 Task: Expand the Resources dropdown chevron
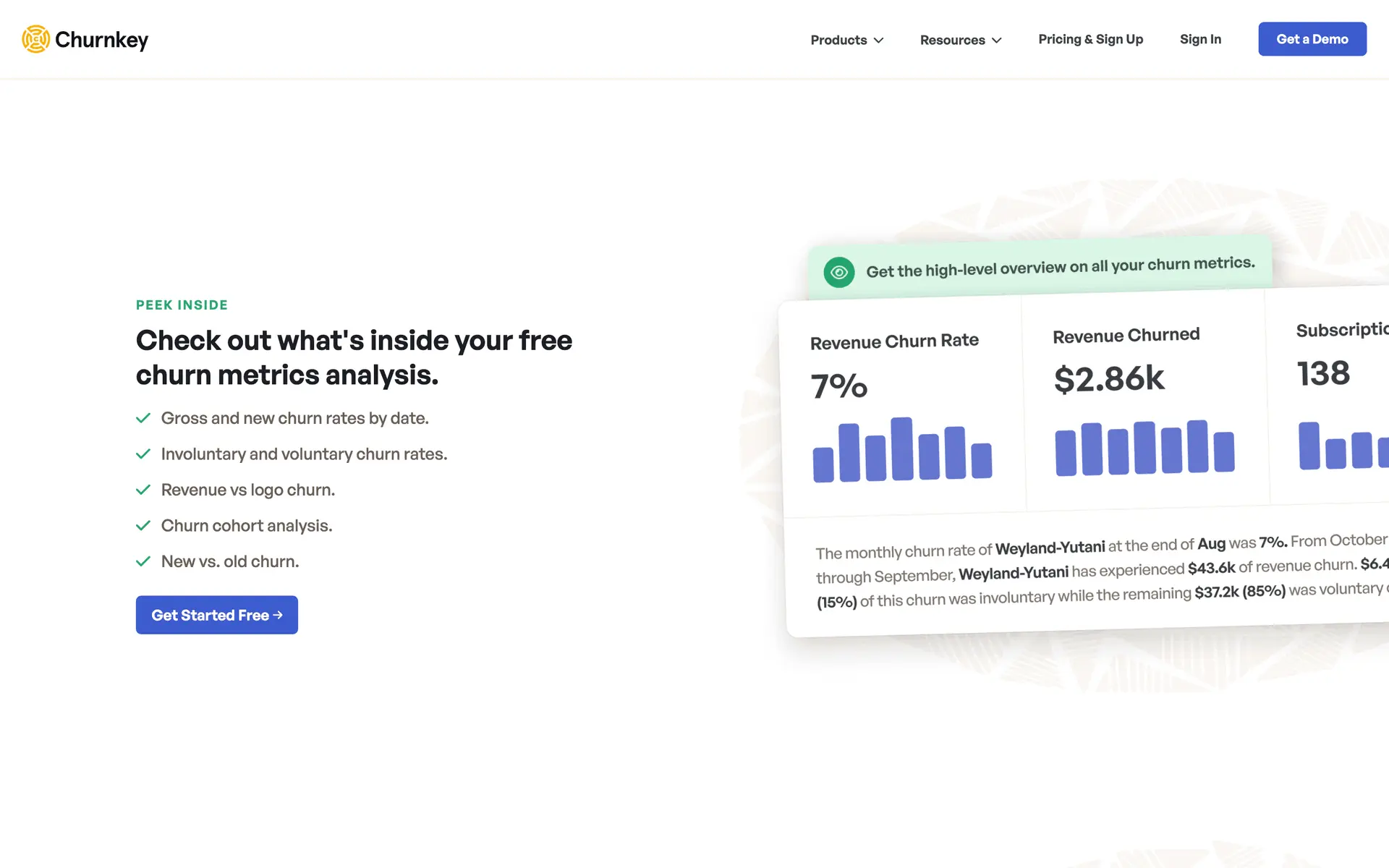[x=996, y=41]
